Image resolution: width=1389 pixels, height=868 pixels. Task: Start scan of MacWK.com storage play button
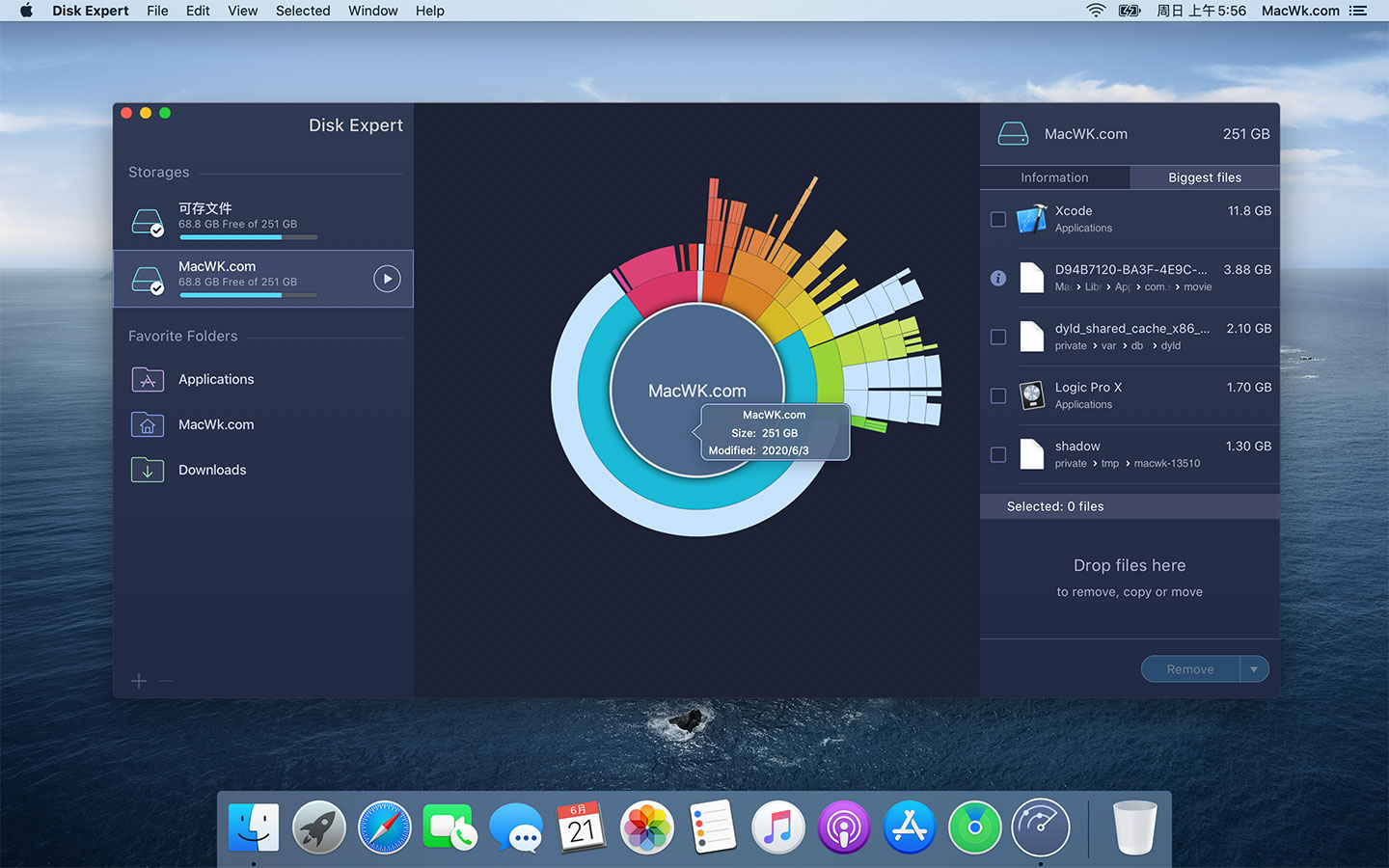tap(387, 279)
